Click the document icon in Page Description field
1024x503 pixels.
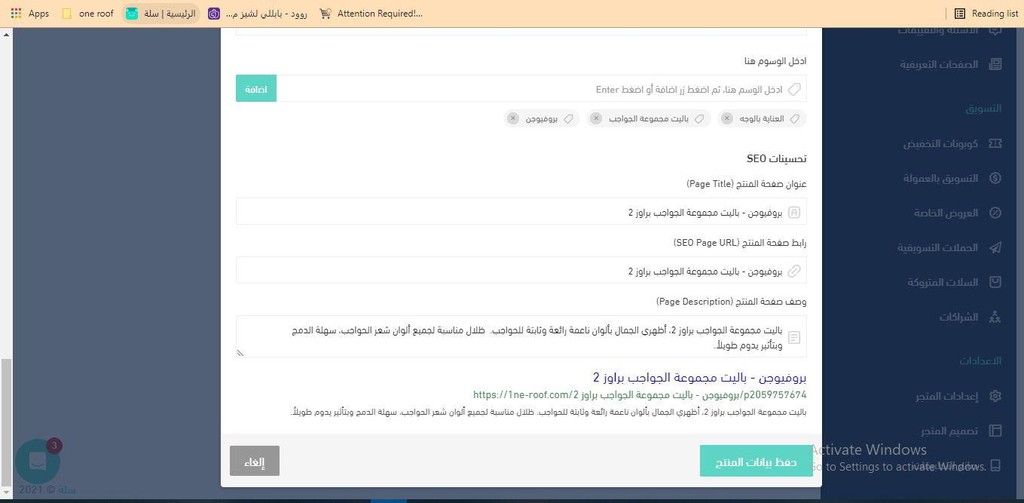point(795,337)
